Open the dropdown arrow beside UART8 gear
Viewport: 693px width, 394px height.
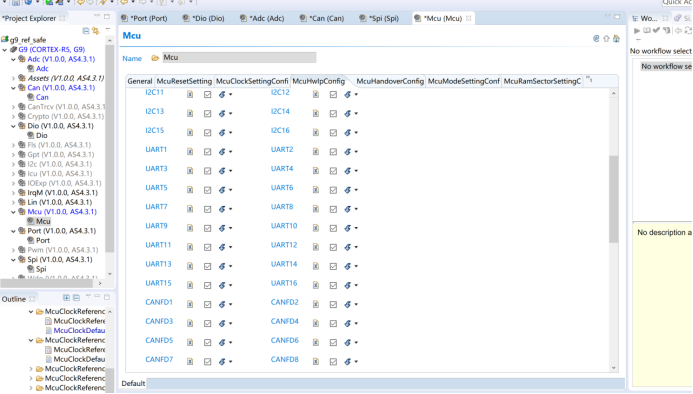356,209
